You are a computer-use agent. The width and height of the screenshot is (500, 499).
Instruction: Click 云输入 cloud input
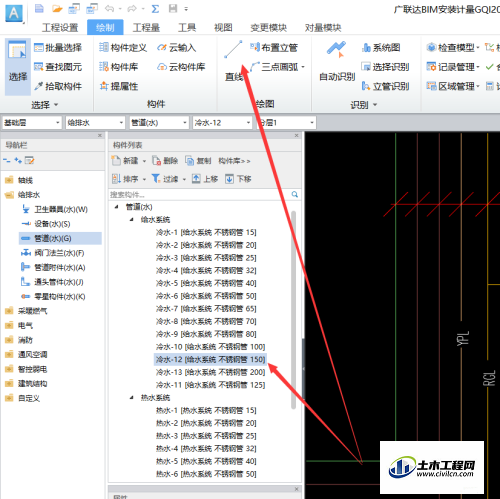tap(177, 48)
